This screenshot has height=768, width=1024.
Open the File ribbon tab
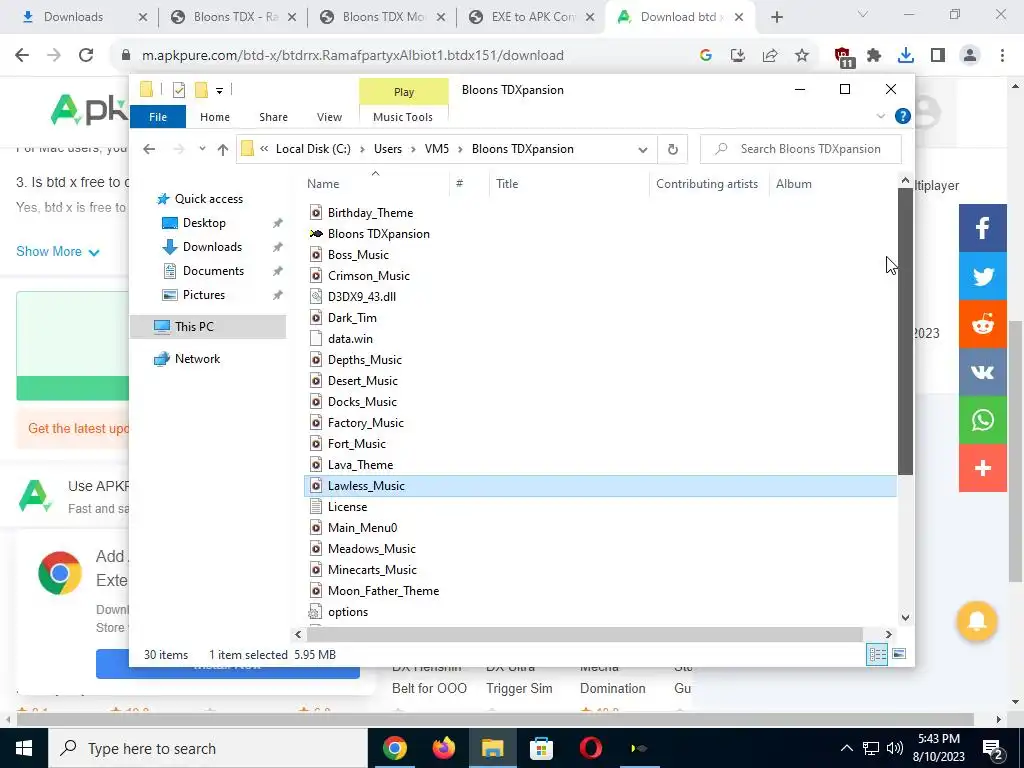157,117
